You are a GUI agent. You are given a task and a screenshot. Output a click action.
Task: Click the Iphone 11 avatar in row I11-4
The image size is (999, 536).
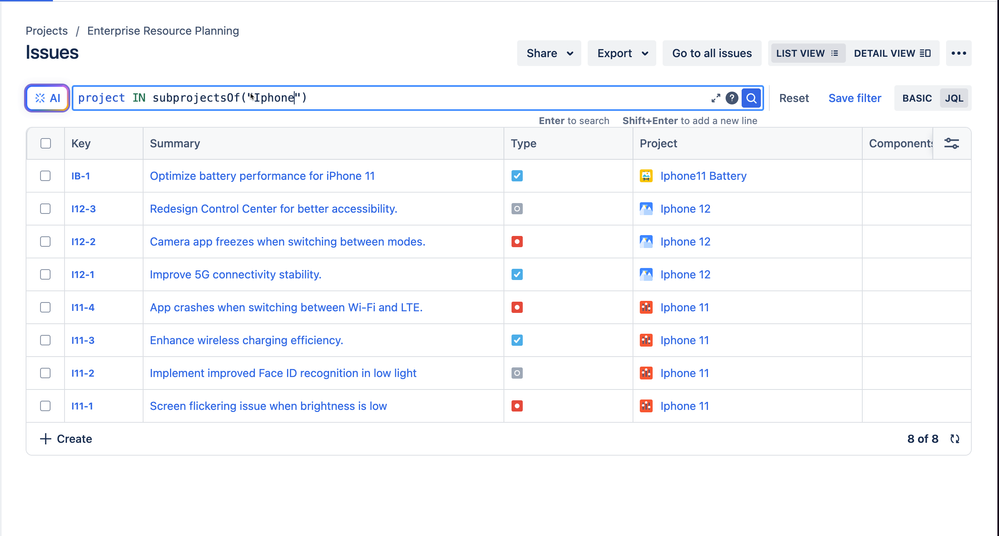(646, 307)
